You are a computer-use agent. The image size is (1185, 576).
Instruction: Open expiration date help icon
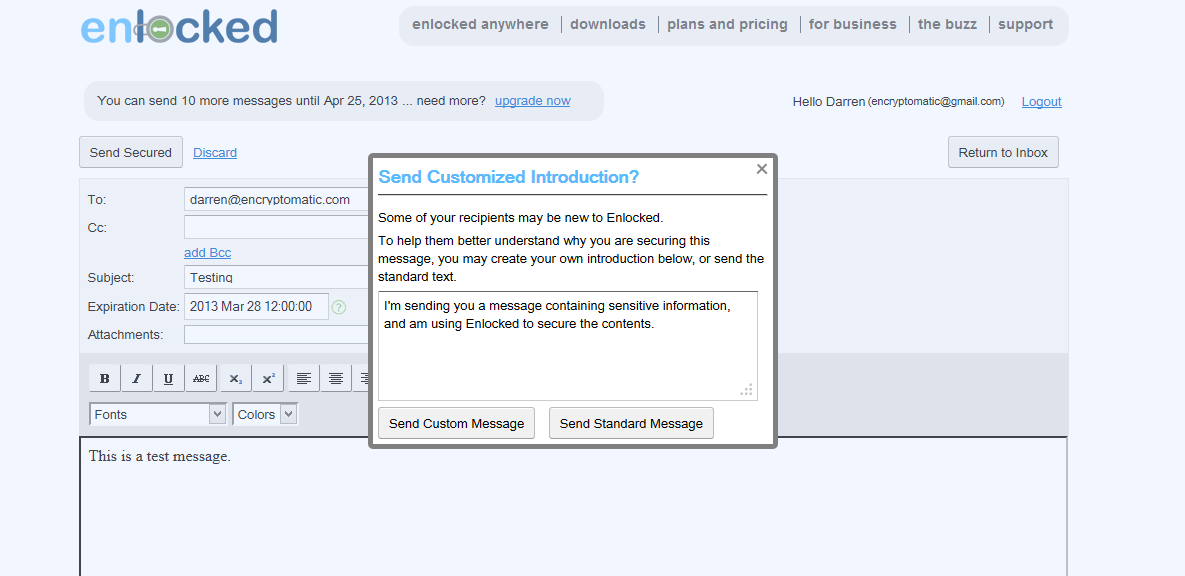click(339, 307)
